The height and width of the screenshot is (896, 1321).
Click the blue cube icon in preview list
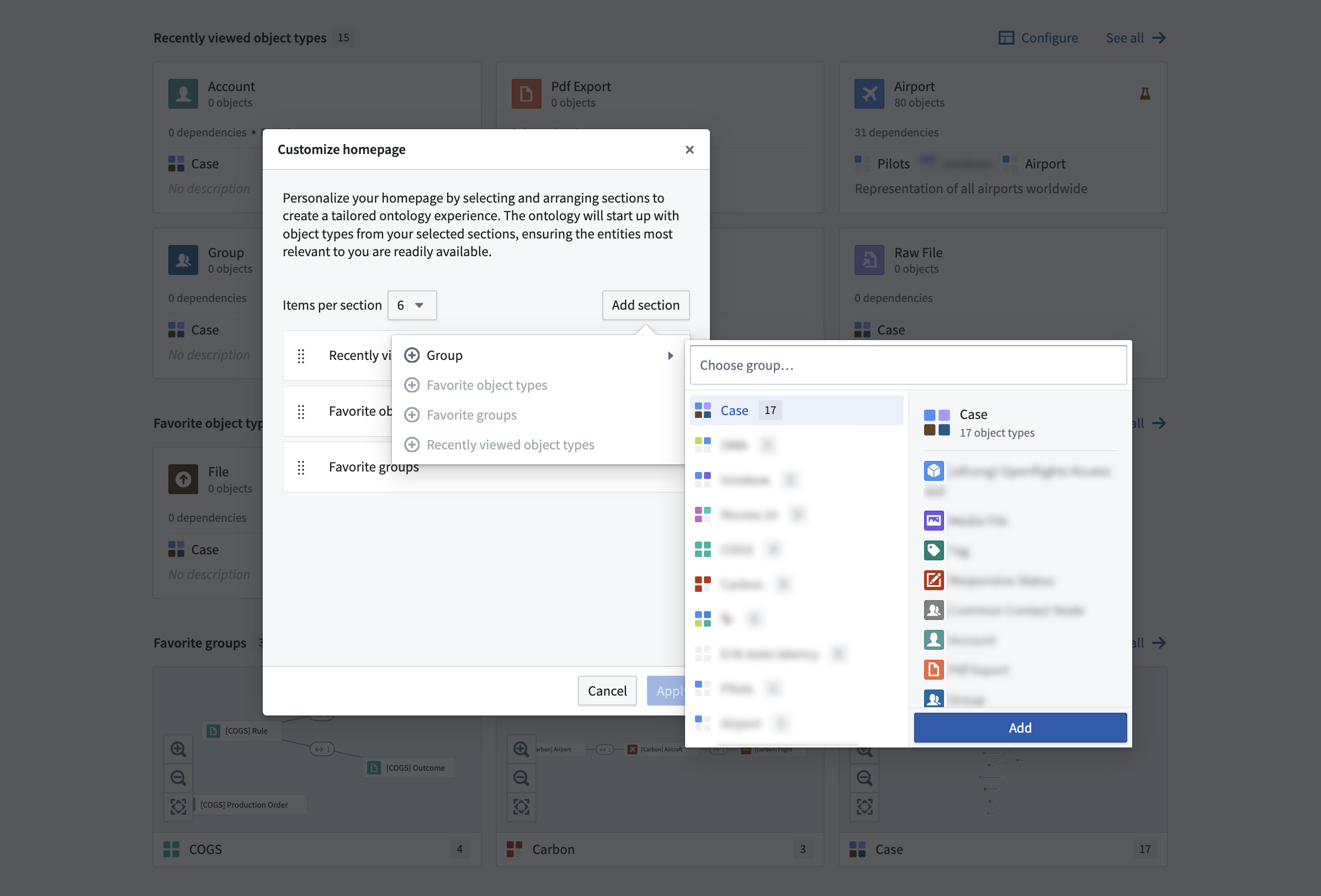point(934,471)
